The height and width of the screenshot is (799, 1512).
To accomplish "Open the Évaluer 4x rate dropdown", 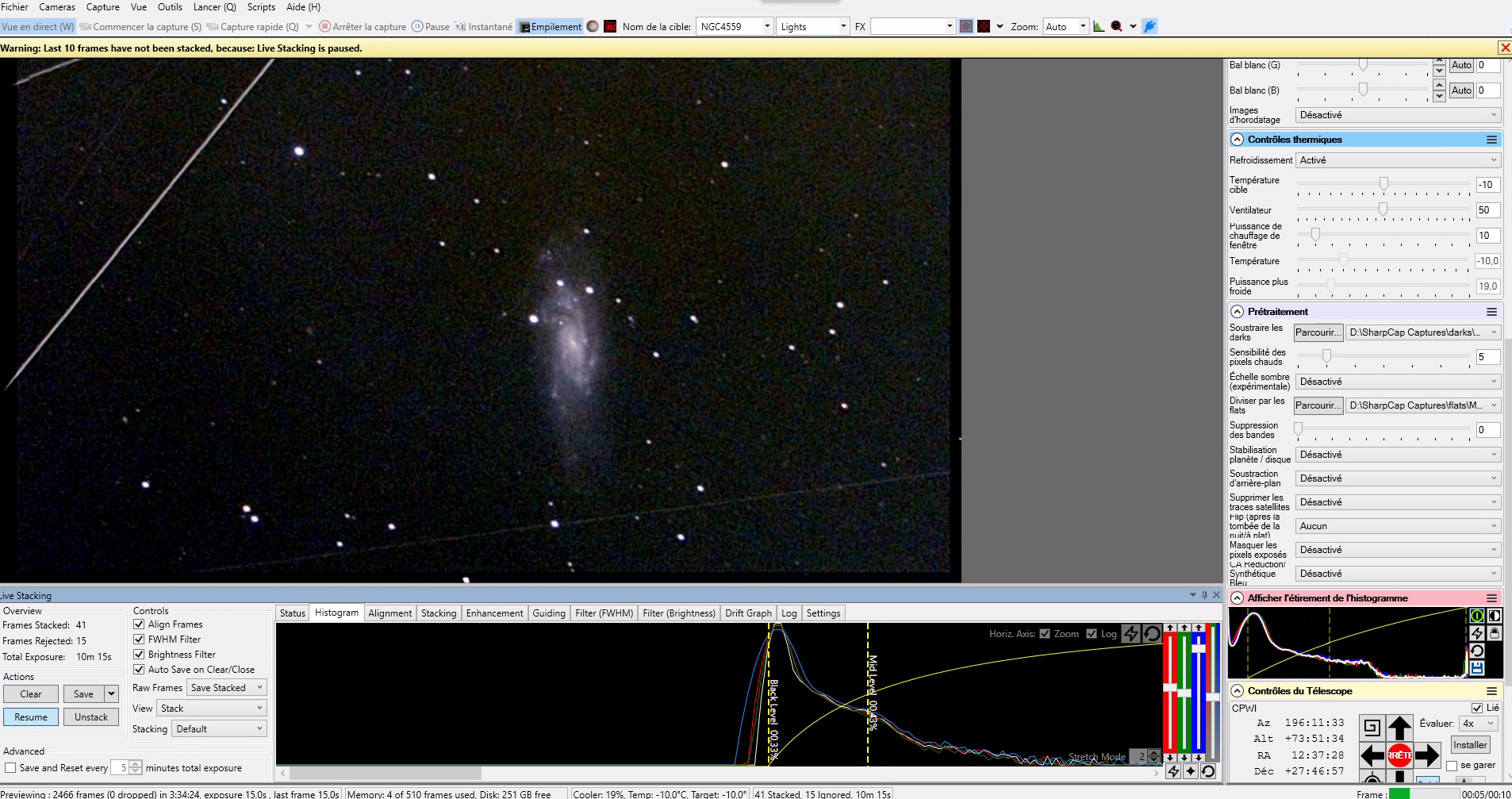I will click(x=1478, y=723).
